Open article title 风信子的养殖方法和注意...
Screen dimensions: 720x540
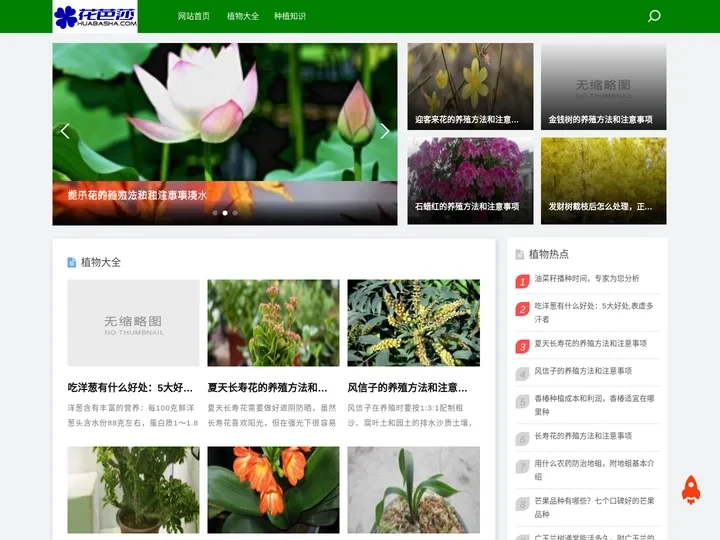(407, 388)
